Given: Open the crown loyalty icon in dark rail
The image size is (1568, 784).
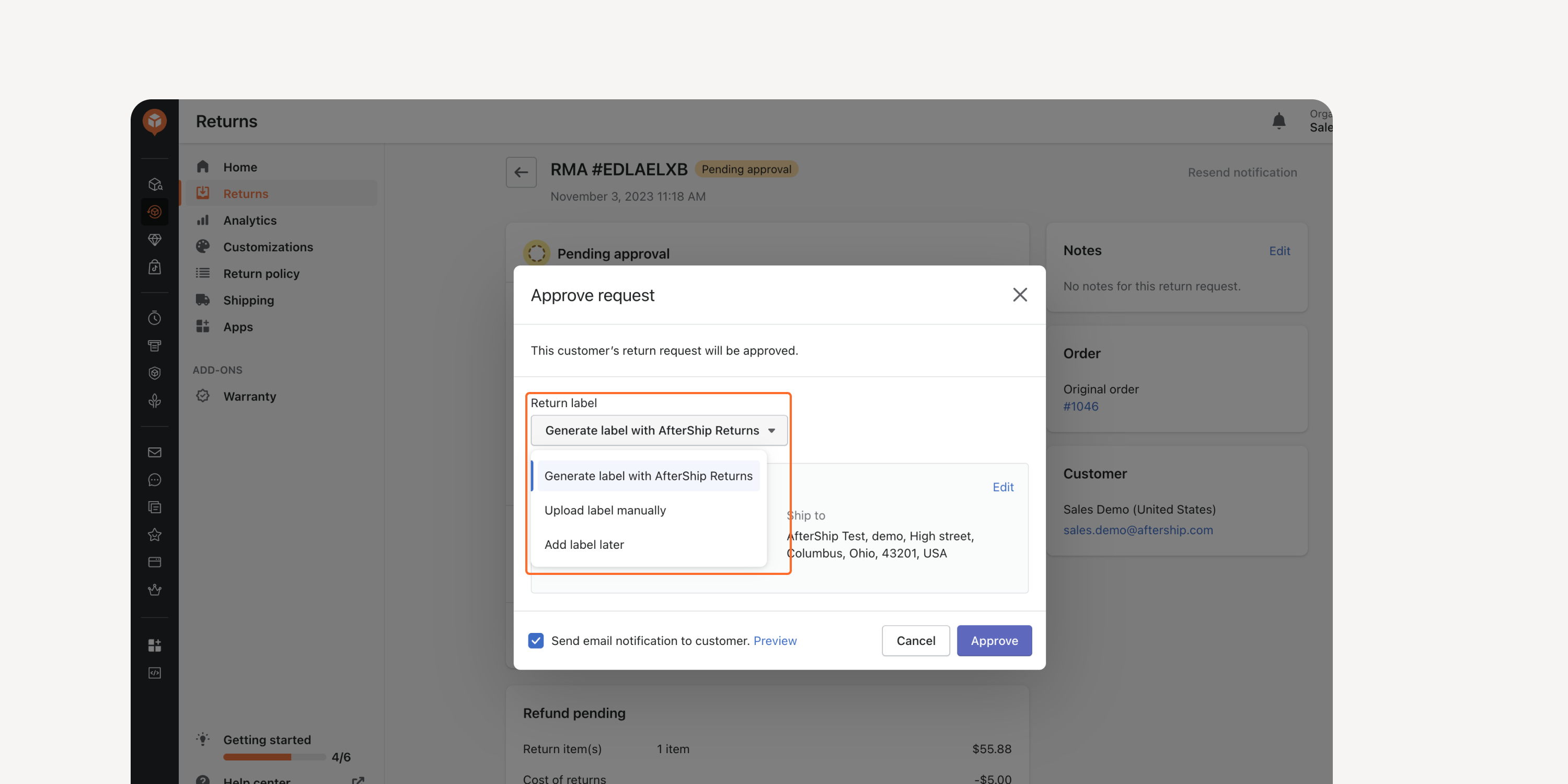Looking at the screenshot, I should (x=155, y=589).
